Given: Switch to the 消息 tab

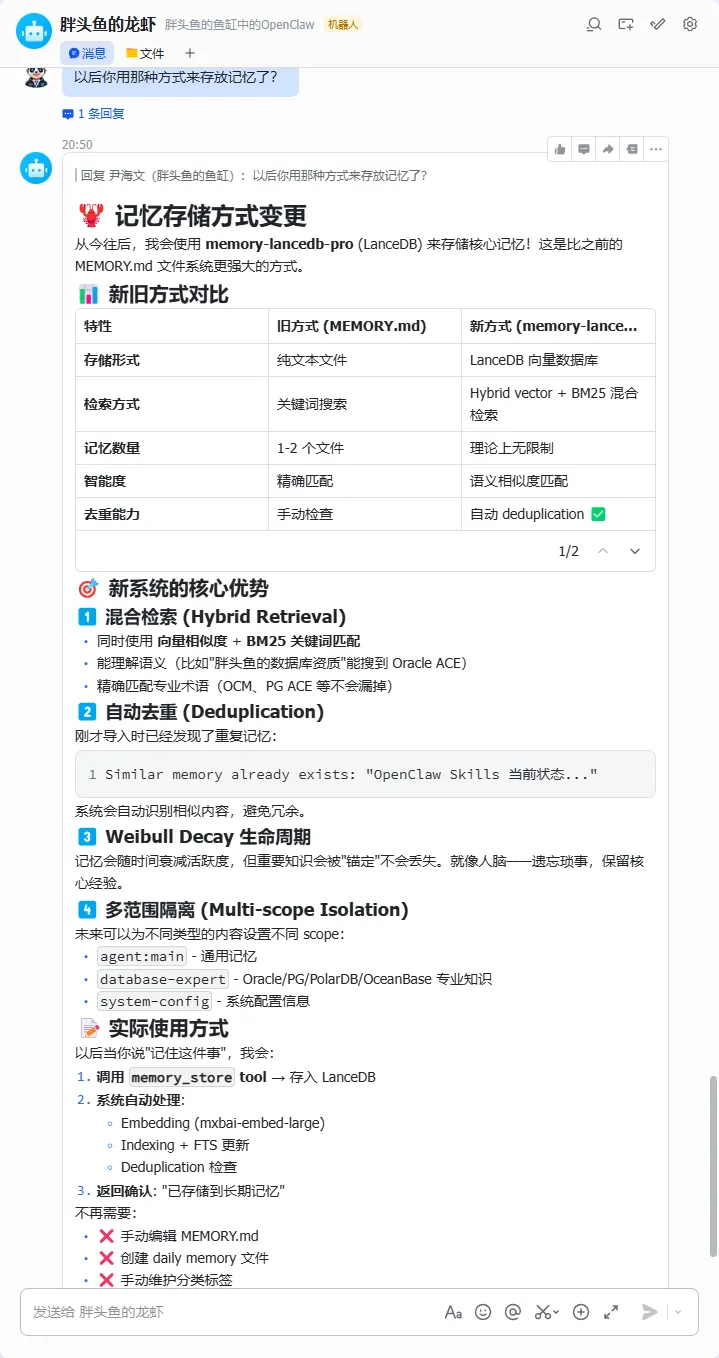Looking at the screenshot, I should pyautogui.click(x=87, y=53).
